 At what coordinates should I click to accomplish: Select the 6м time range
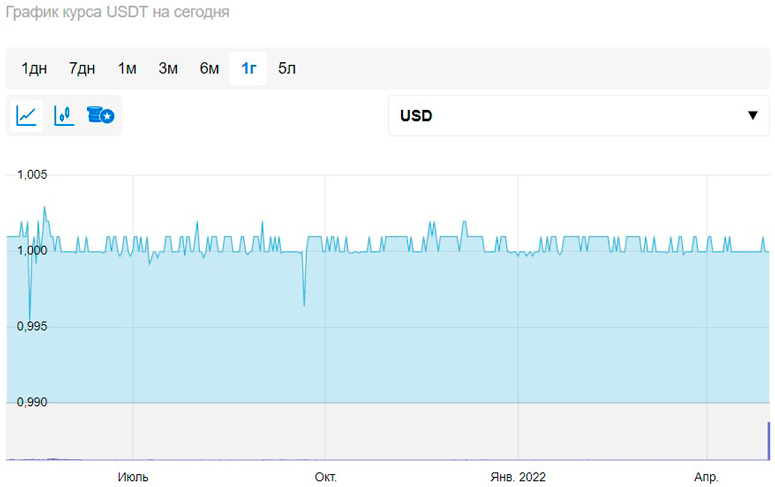click(209, 68)
